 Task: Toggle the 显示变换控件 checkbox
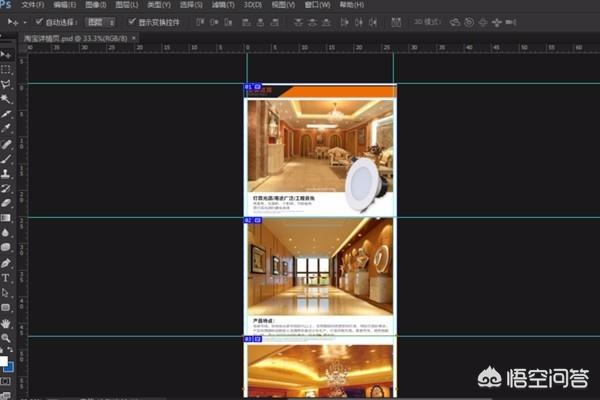pyautogui.click(x=132, y=22)
